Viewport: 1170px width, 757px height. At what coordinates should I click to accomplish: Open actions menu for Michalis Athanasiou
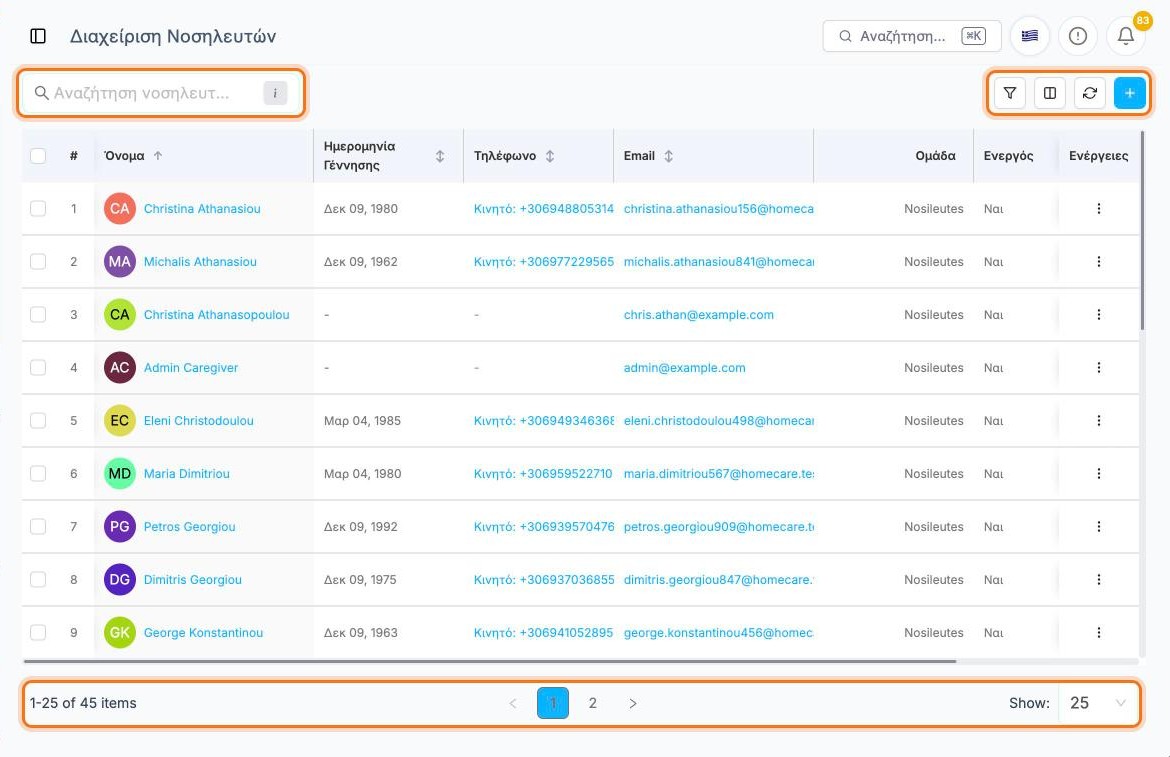(1098, 262)
